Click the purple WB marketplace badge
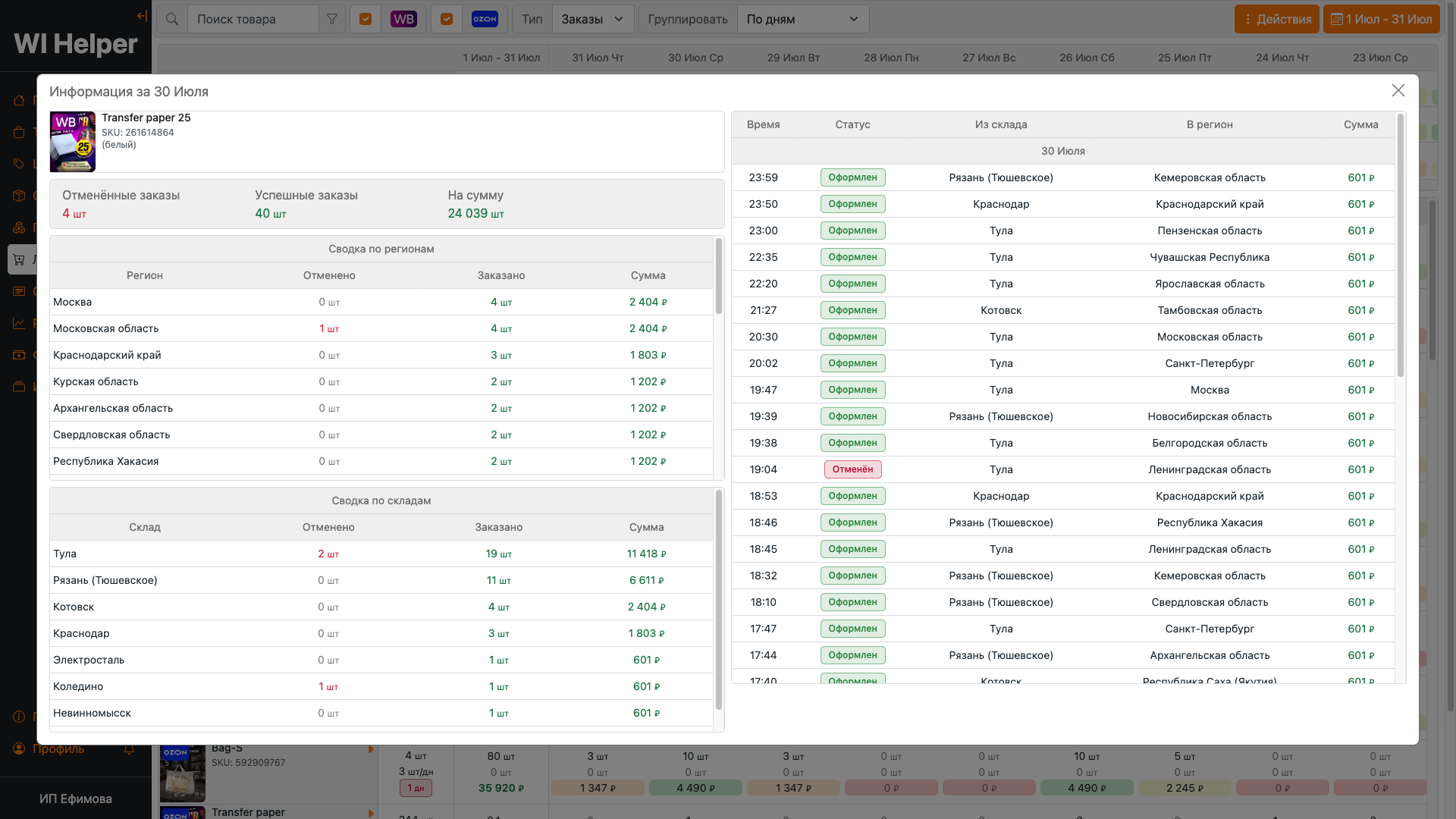Viewport: 1456px width, 819px height. click(403, 19)
